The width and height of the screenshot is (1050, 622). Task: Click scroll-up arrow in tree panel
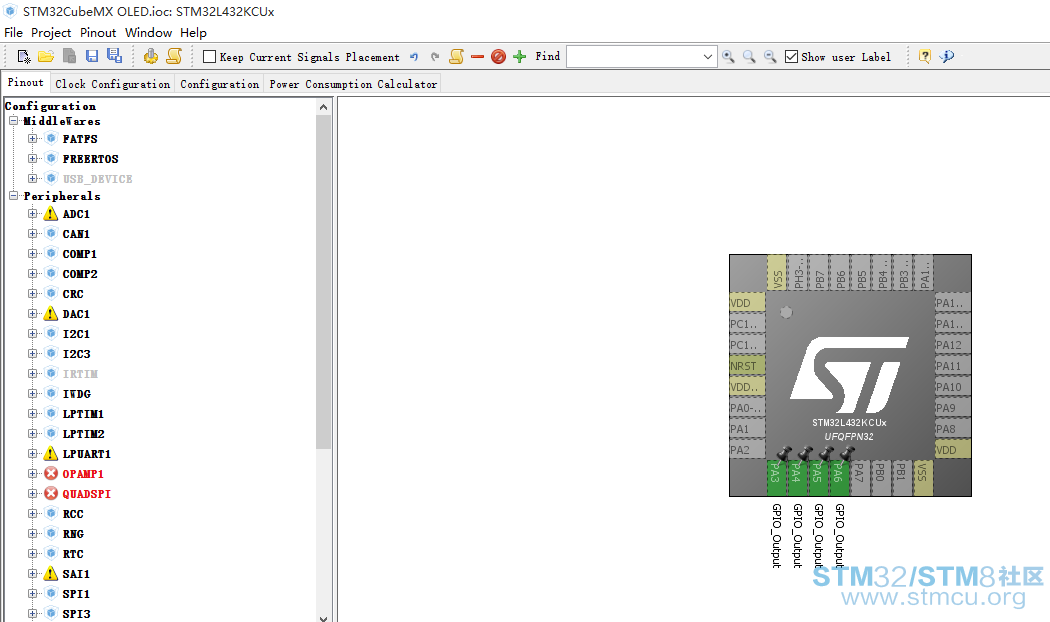pyautogui.click(x=323, y=106)
